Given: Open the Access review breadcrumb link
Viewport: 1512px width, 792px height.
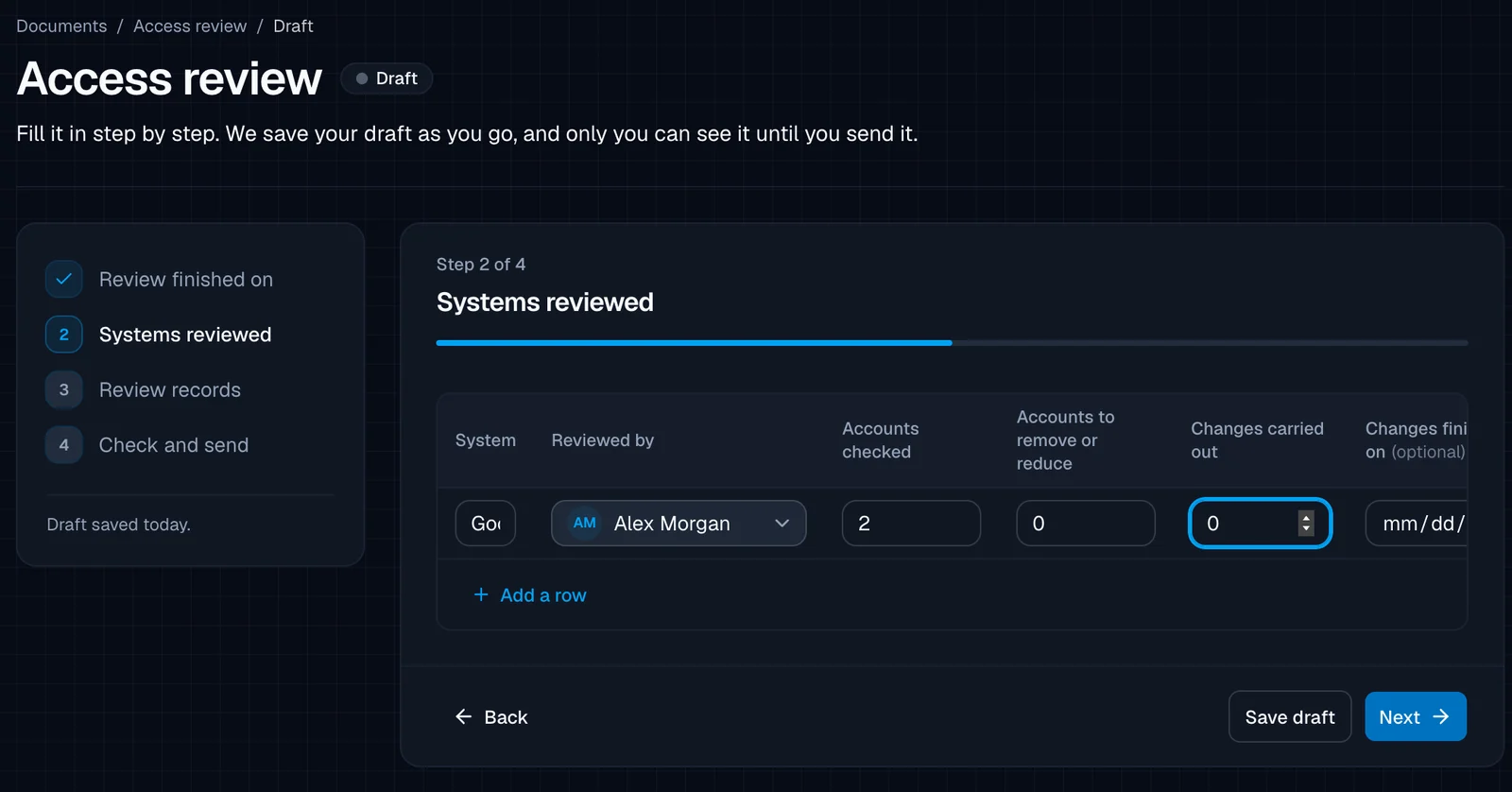Looking at the screenshot, I should click(190, 26).
